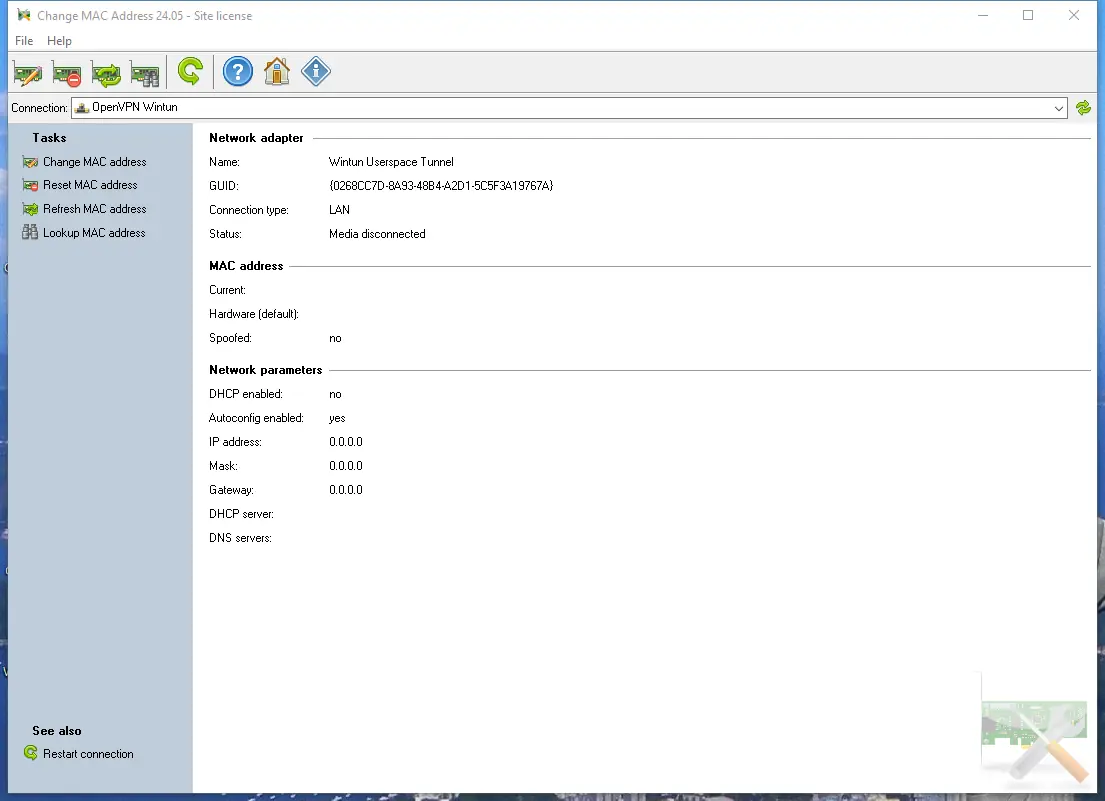
Task: Click green icon beside Restart connection
Action: coord(31,753)
